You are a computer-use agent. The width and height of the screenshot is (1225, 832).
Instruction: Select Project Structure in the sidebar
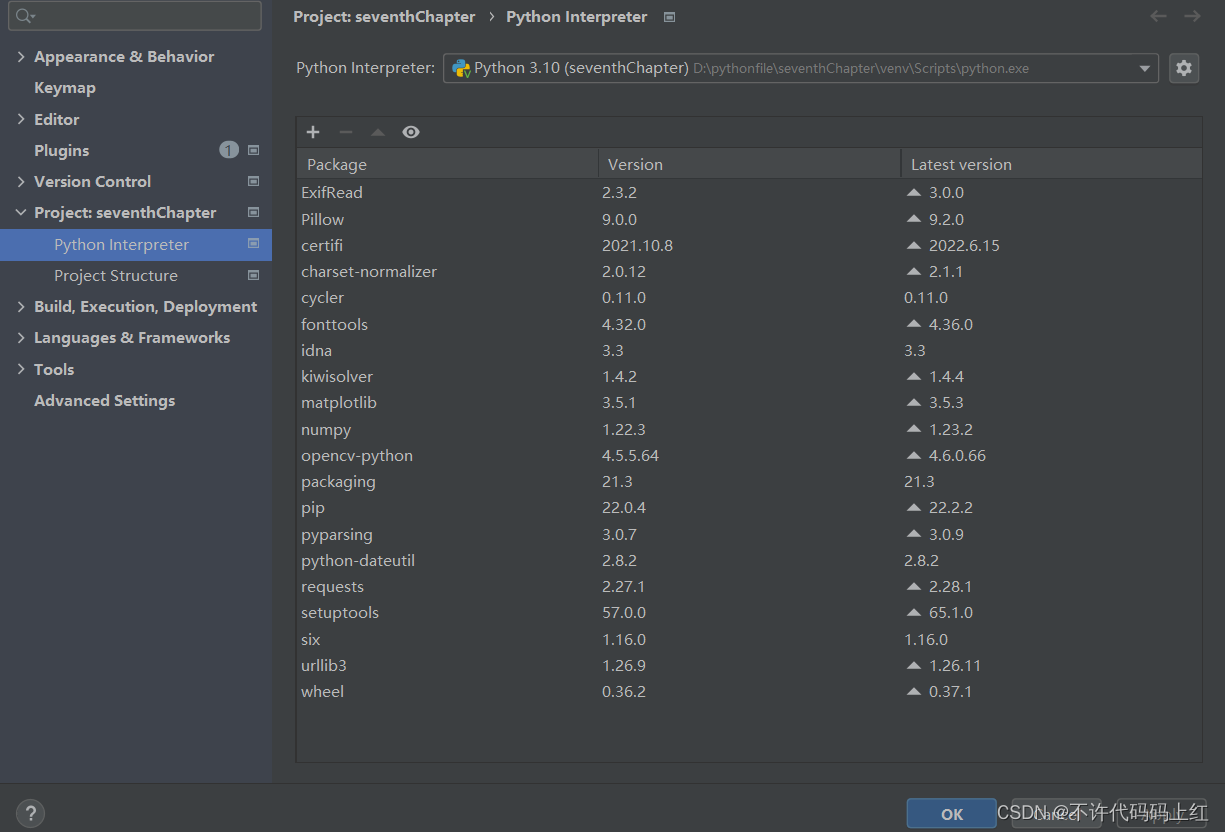click(x=116, y=275)
